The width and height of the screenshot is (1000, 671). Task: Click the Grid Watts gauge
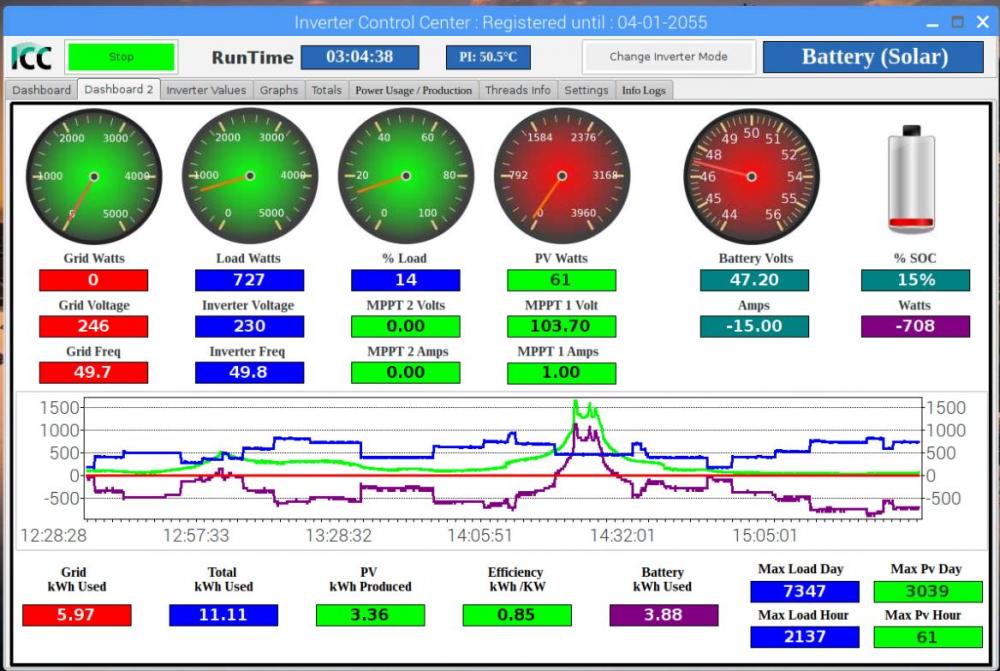coord(94,176)
